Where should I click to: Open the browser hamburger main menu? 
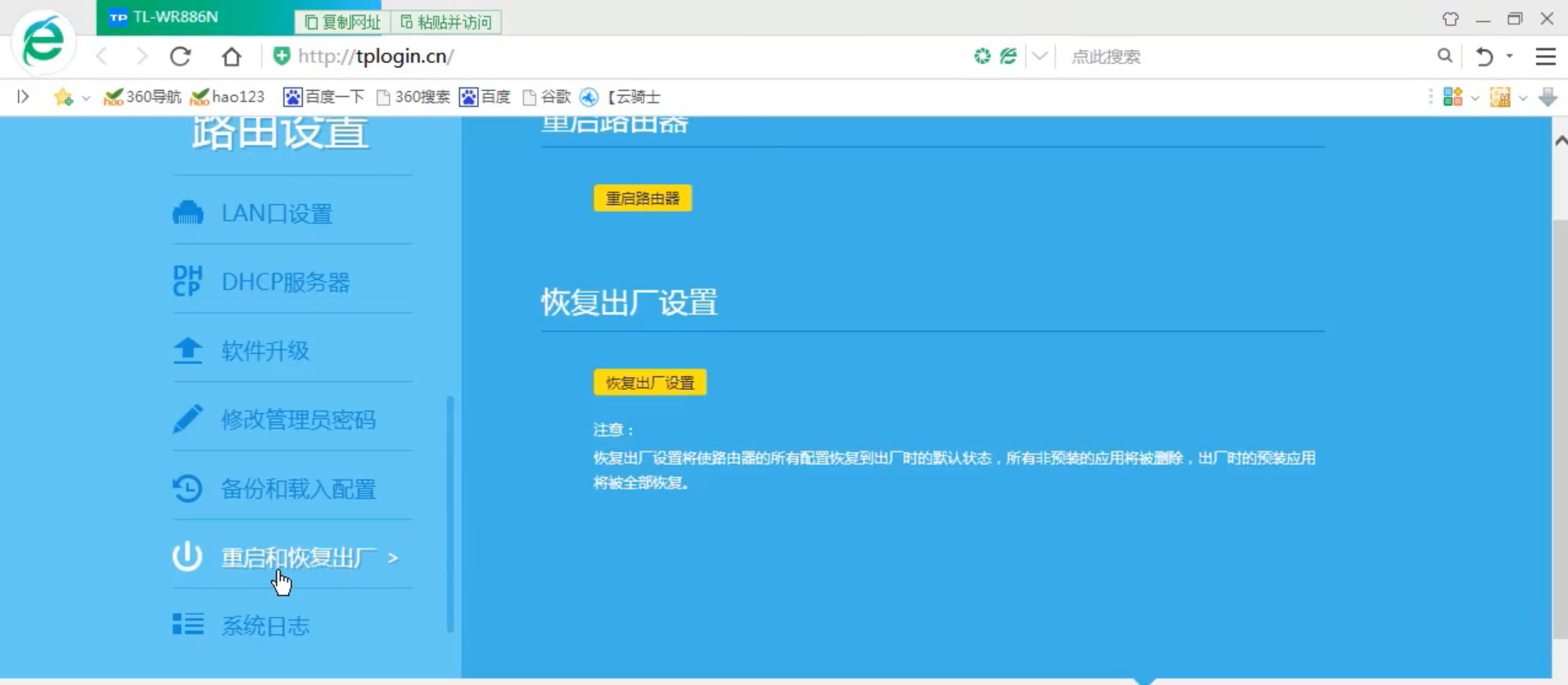click(x=1545, y=57)
